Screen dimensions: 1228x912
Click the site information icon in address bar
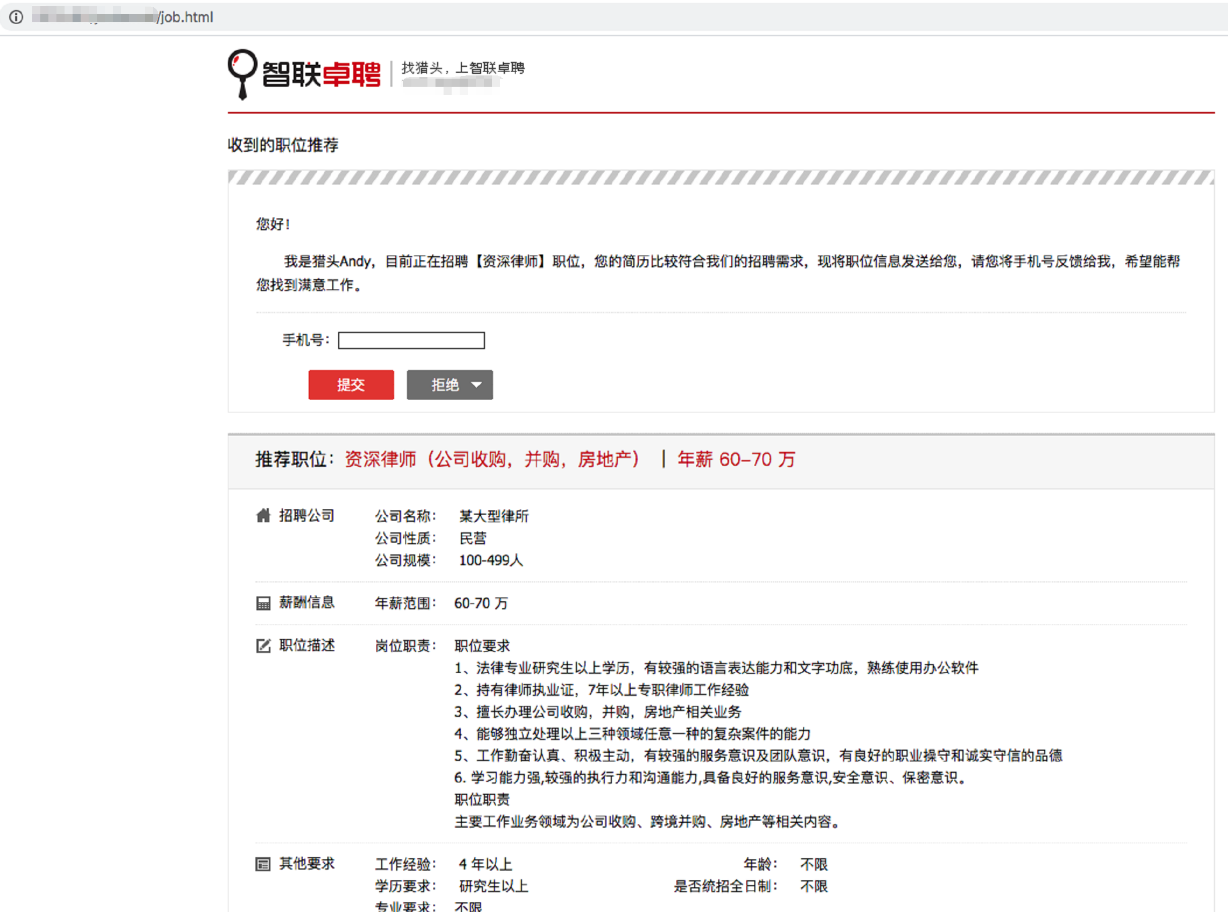(16, 18)
